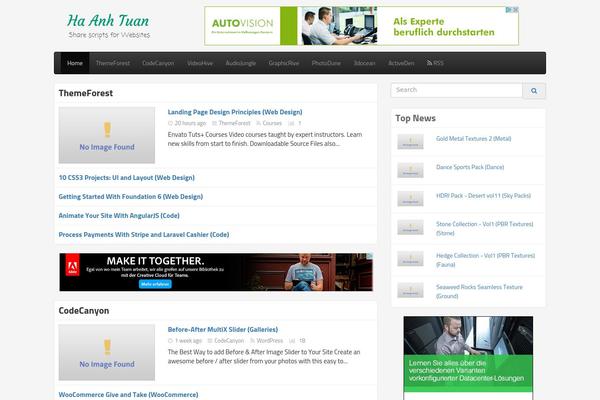Viewport: 600px width, 400px height.
Task: Click thumbnail beside Hedge Collection - Vol1
Action: click(x=411, y=259)
